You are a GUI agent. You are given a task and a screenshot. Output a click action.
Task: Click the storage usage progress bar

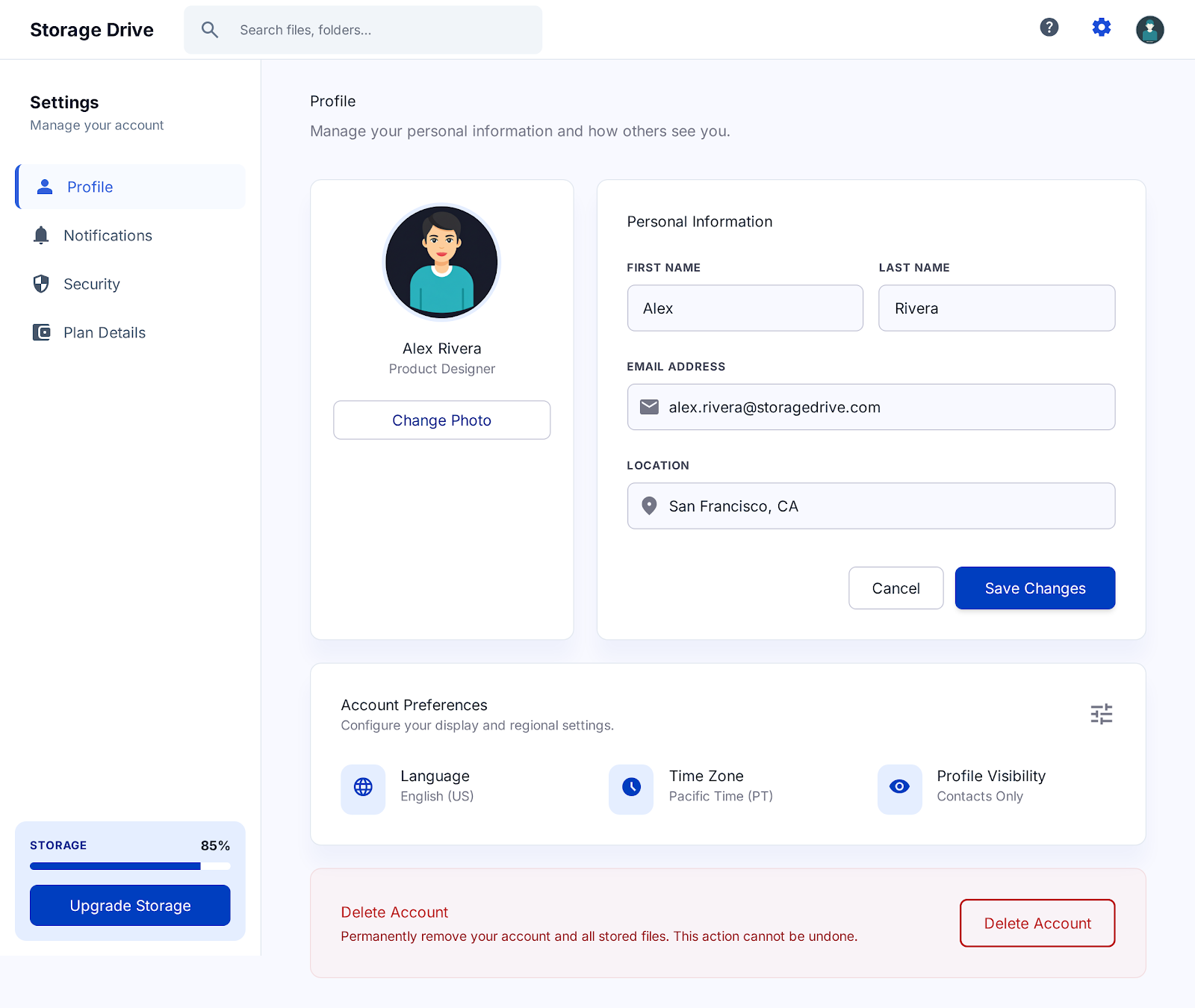130,866
